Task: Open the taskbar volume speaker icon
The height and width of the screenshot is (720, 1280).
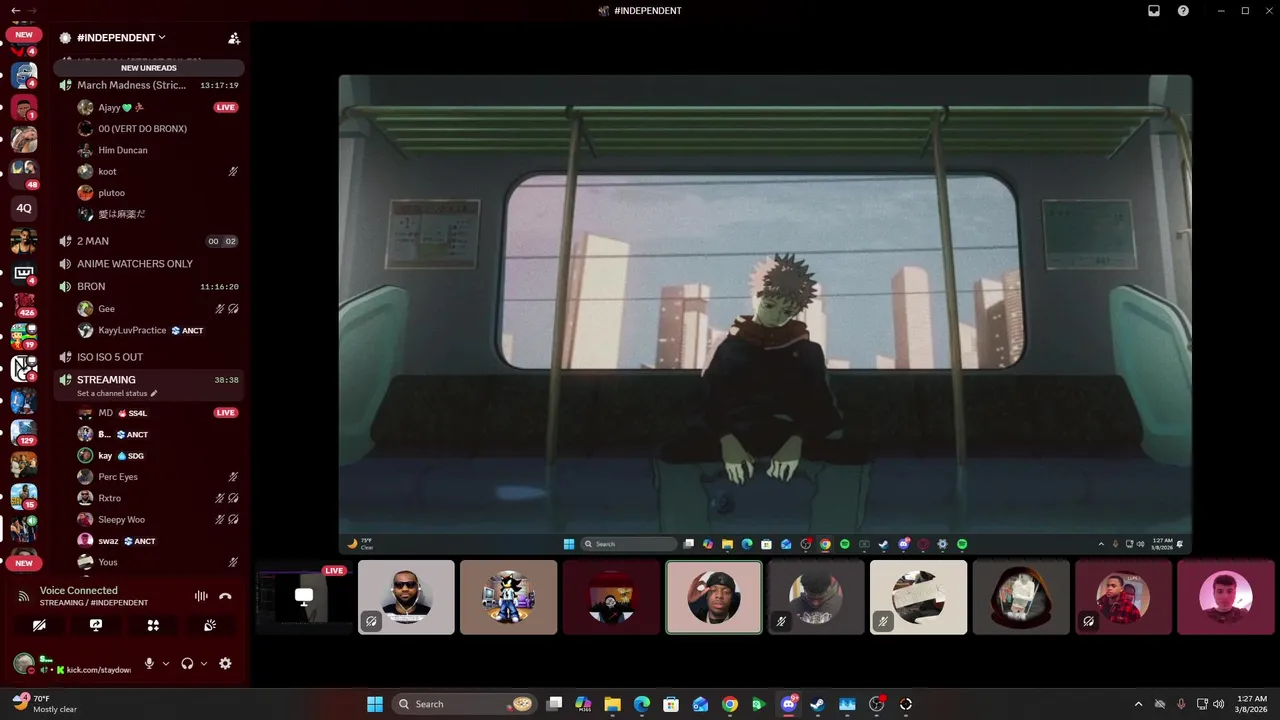Action: click(x=1218, y=704)
